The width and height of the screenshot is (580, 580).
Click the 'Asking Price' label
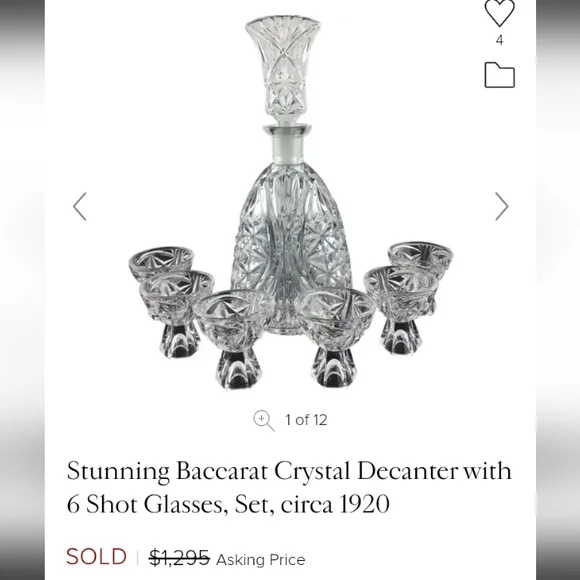click(261, 560)
